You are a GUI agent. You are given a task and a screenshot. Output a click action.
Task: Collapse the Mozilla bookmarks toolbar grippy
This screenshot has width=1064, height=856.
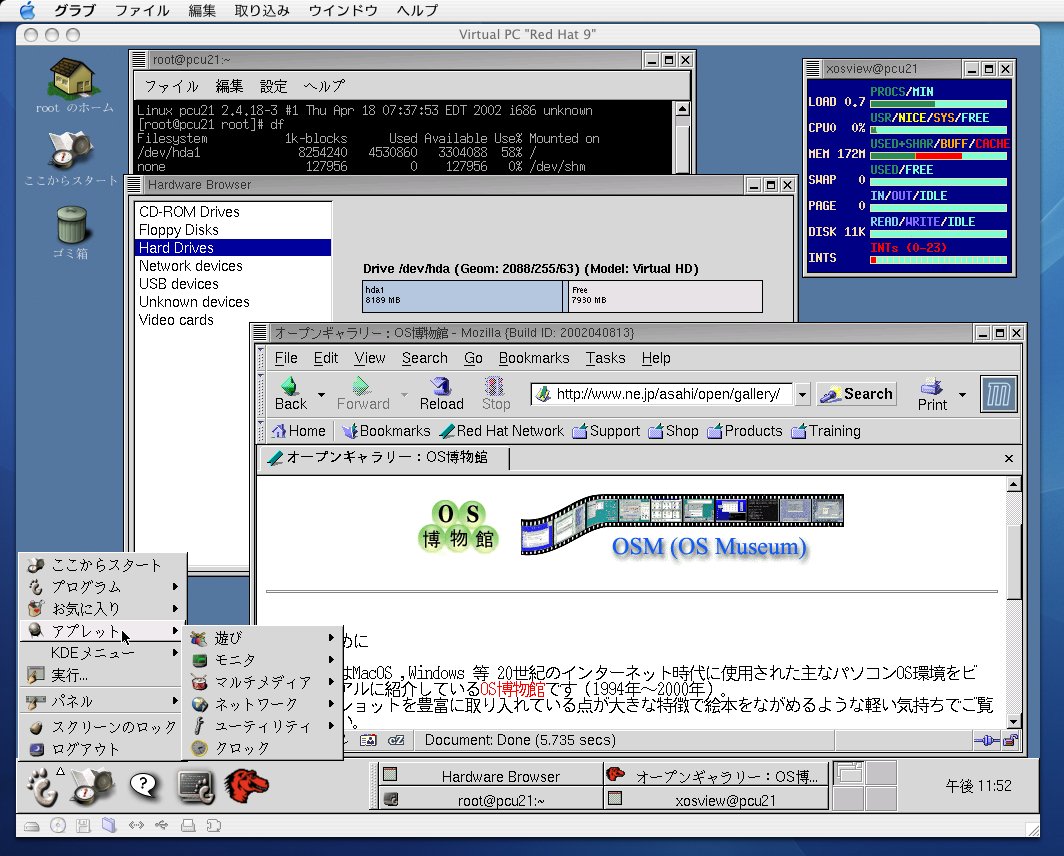[x=261, y=431]
